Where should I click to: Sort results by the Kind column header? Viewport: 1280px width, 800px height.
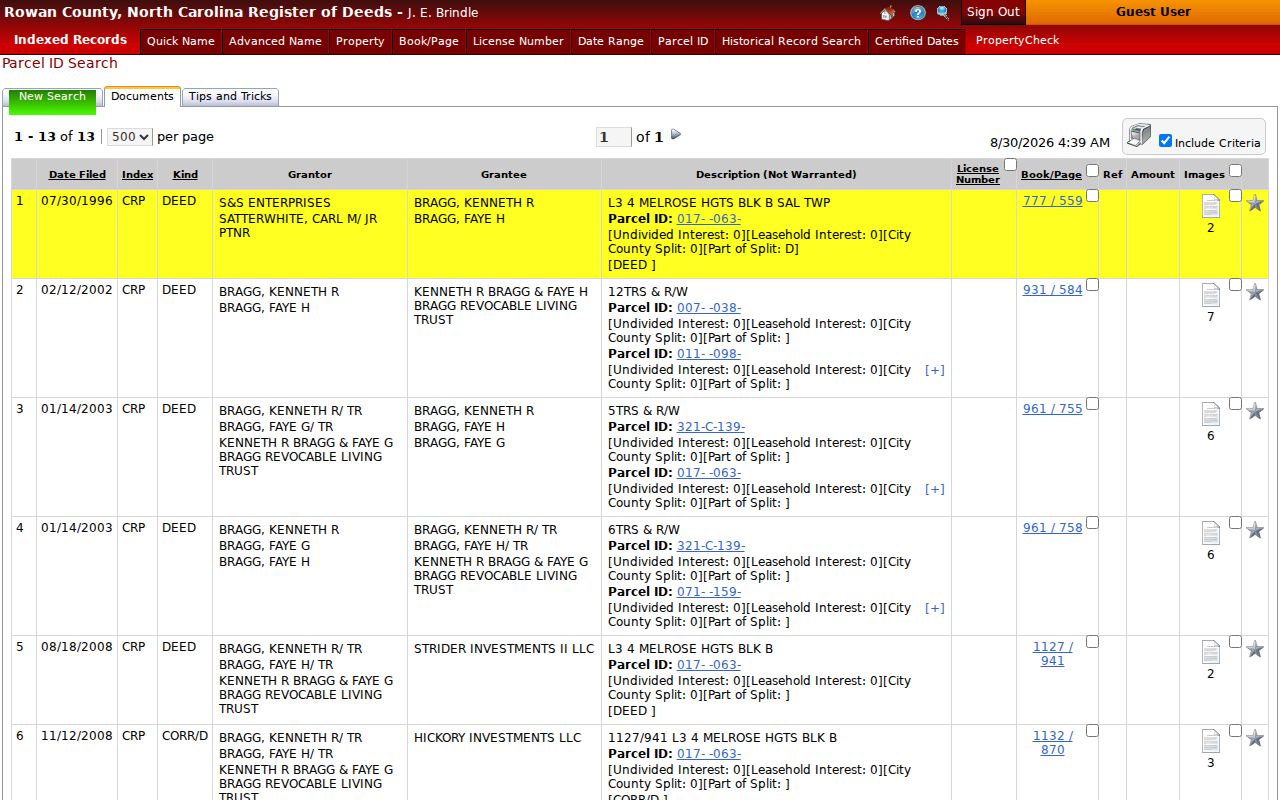(x=185, y=174)
